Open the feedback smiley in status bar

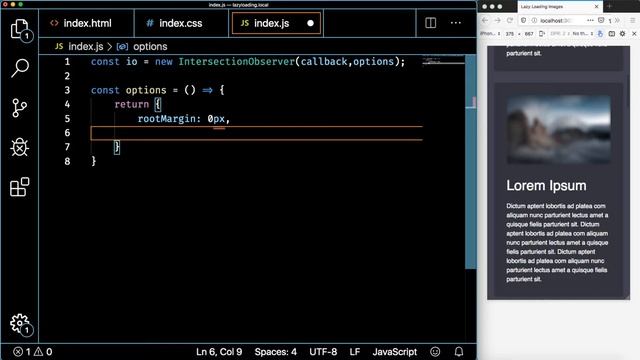point(435,352)
